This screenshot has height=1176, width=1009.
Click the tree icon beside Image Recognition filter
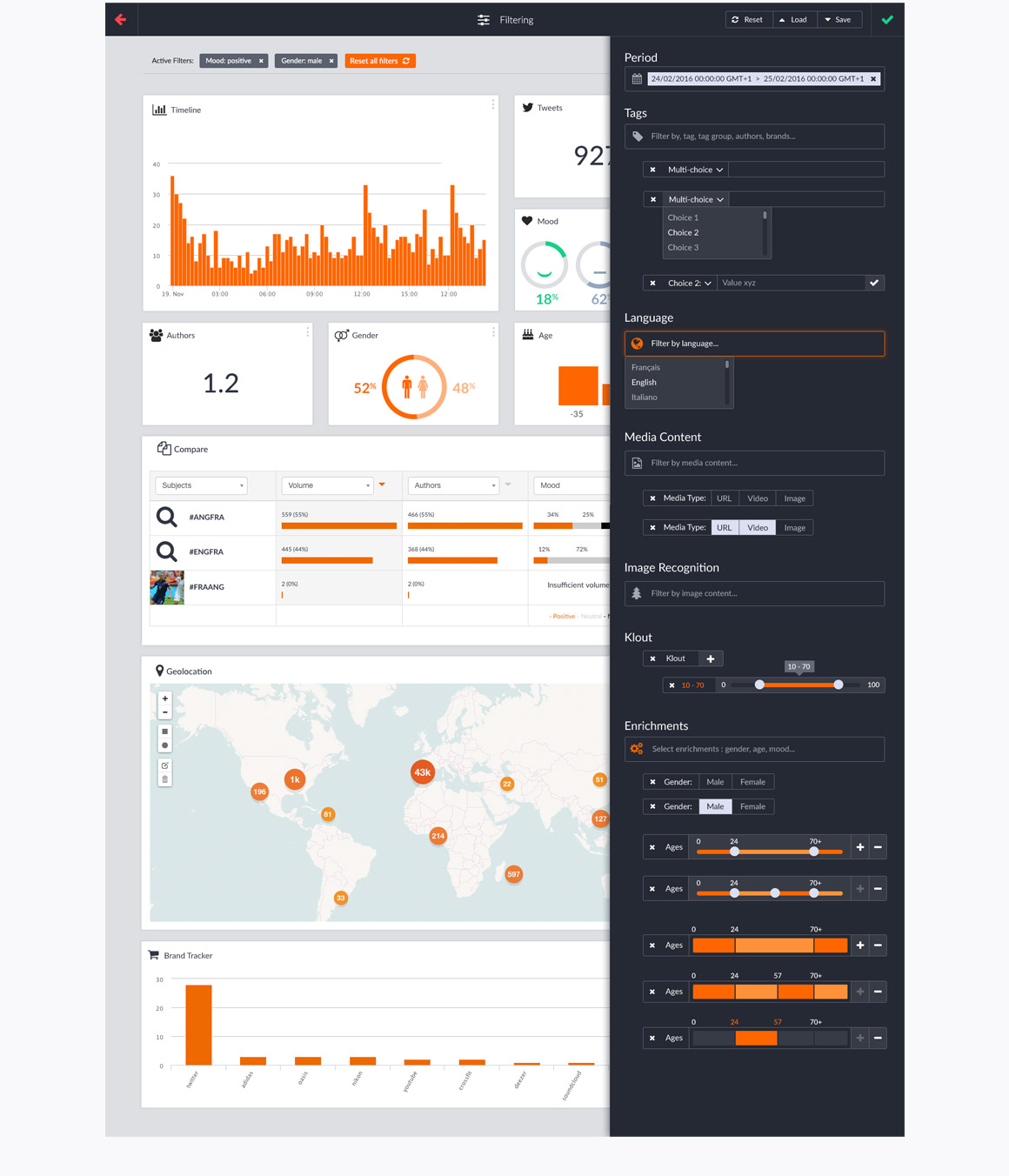(x=638, y=593)
